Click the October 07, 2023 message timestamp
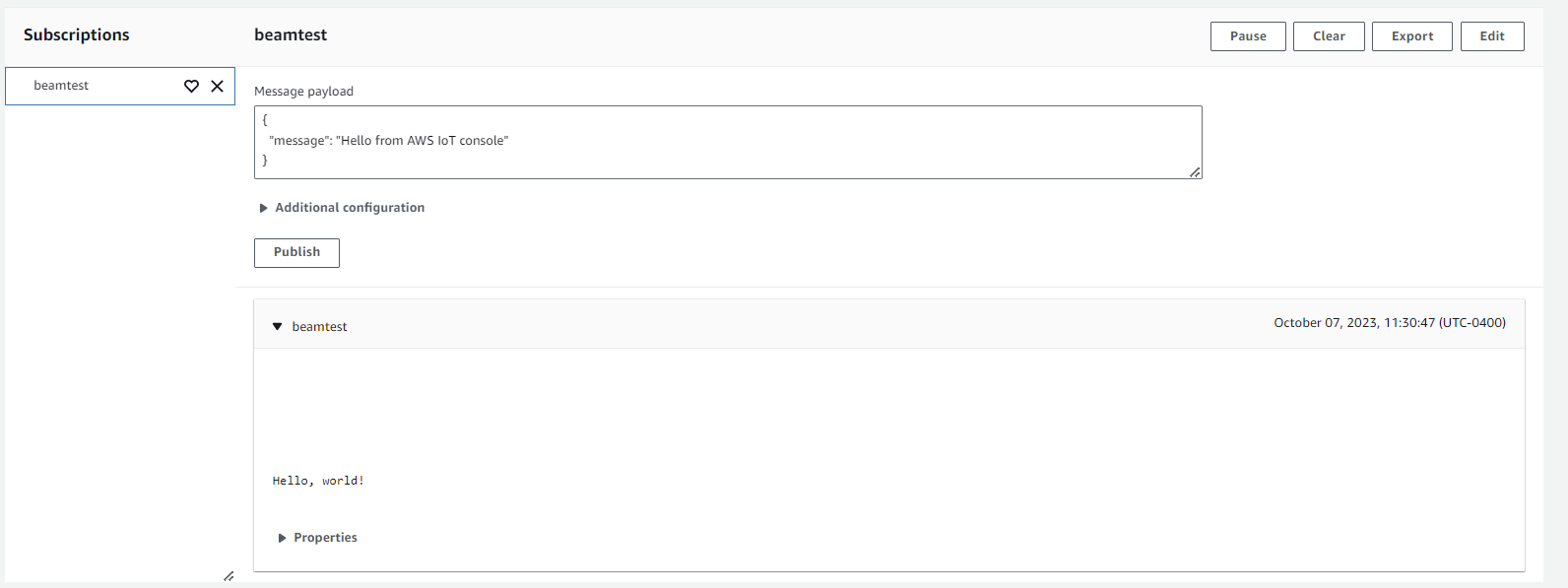This screenshot has width=1568, height=588. click(x=1389, y=323)
